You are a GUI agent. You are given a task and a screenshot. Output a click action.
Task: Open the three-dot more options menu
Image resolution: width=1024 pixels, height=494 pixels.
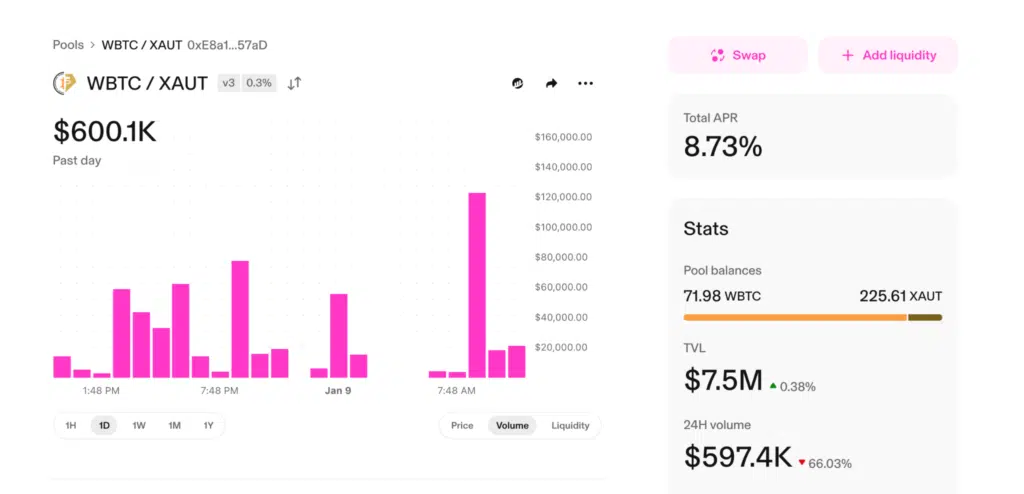click(585, 83)
